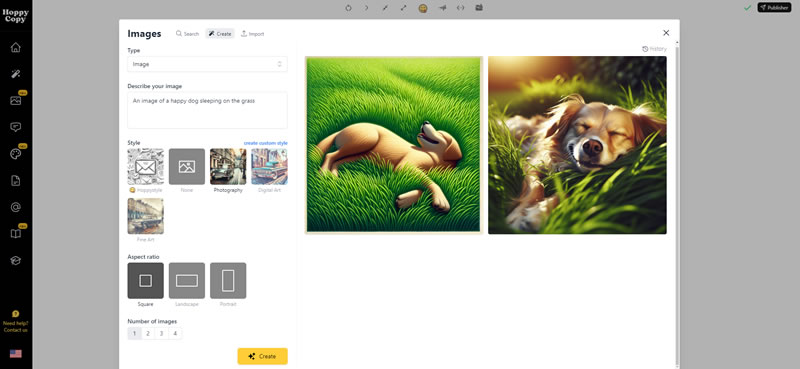Select the Hoppystyle style thumbnail
Image resolution: width=800 pixels, height=369 pixels.
click(x=145, y=166)
